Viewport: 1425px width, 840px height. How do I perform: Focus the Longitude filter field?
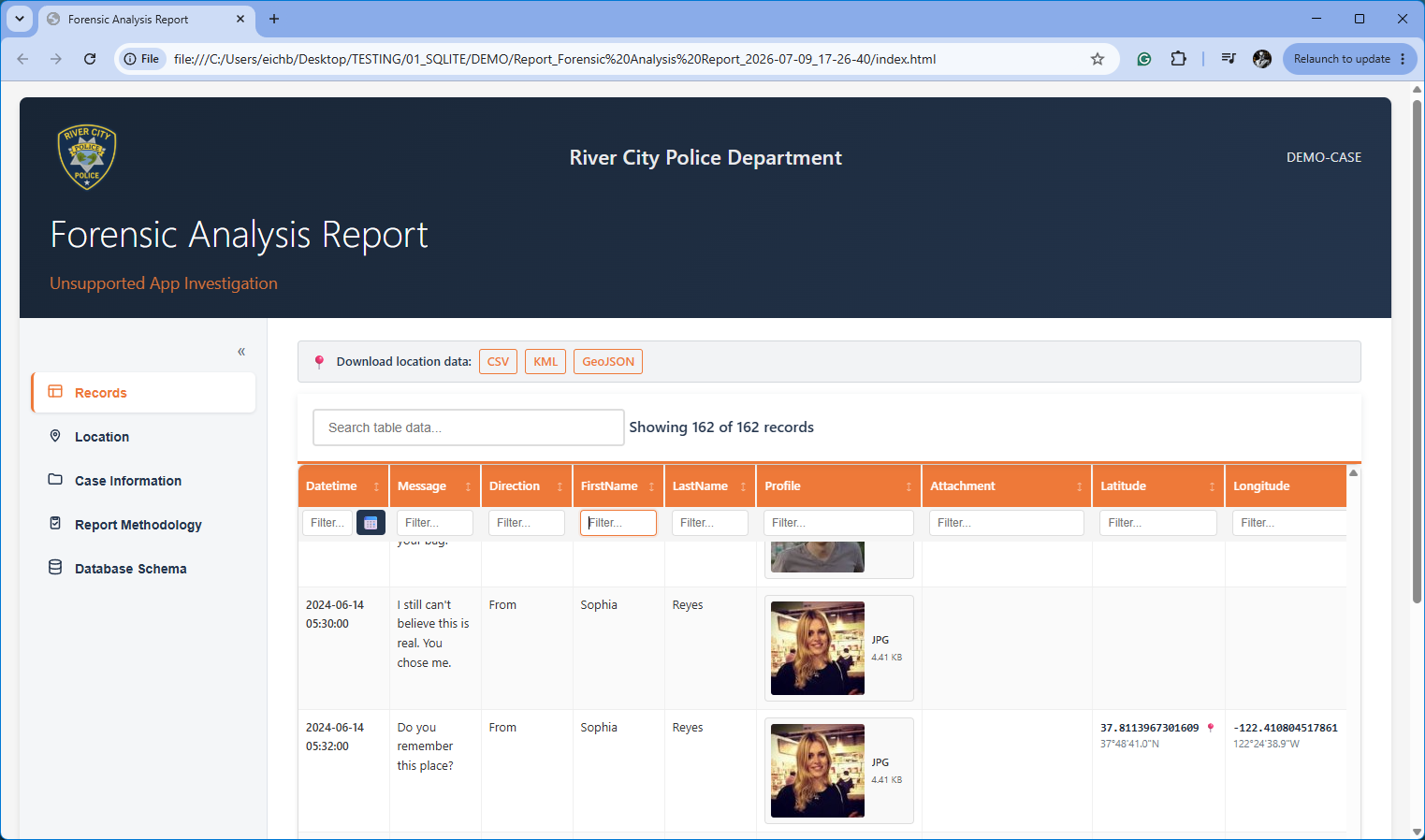tap(1289, 523)
